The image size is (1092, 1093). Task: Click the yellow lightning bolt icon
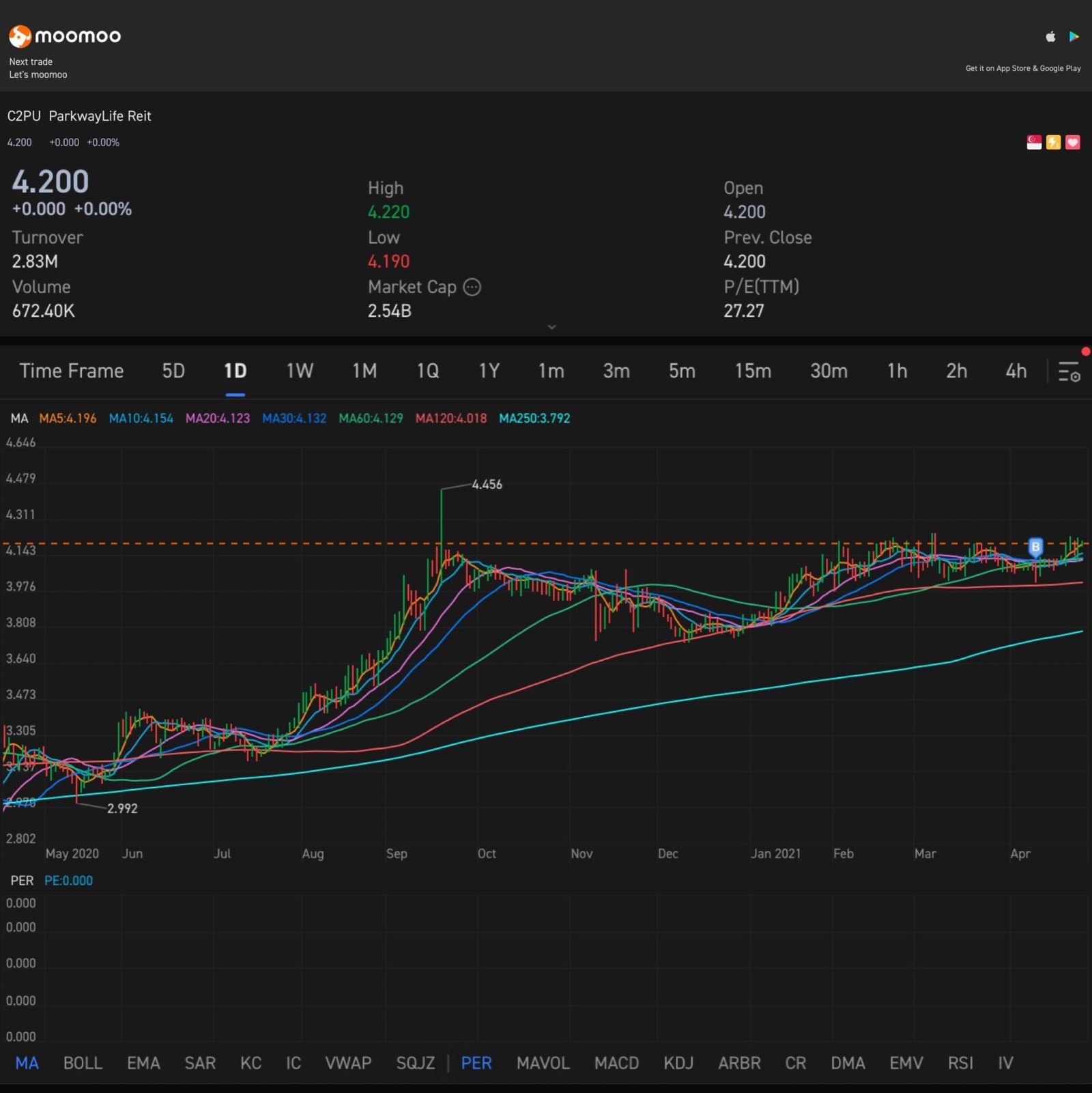(x=1053, y=142)
